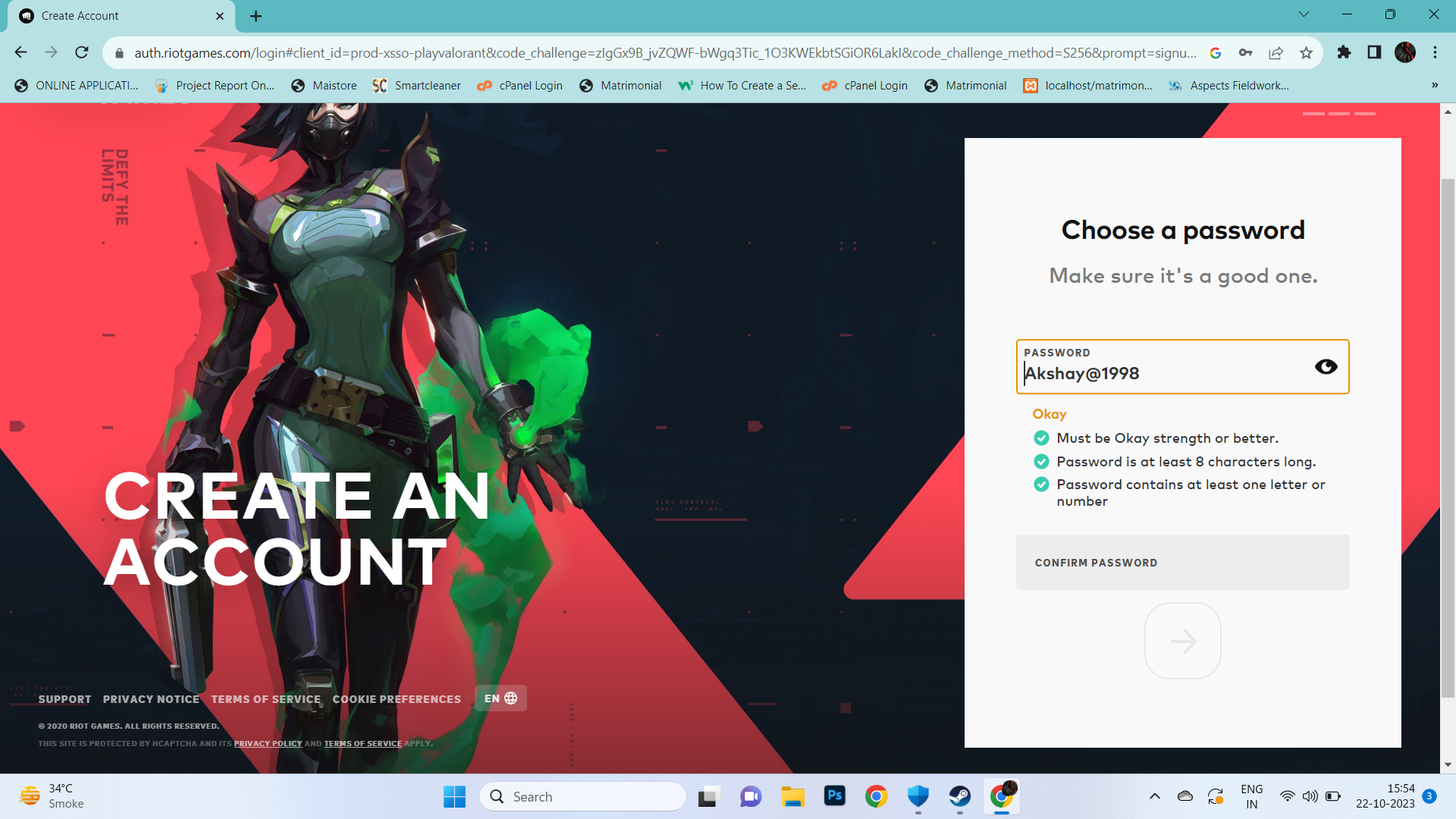
Task: Open a new browser tab
Action: point(256,16)
